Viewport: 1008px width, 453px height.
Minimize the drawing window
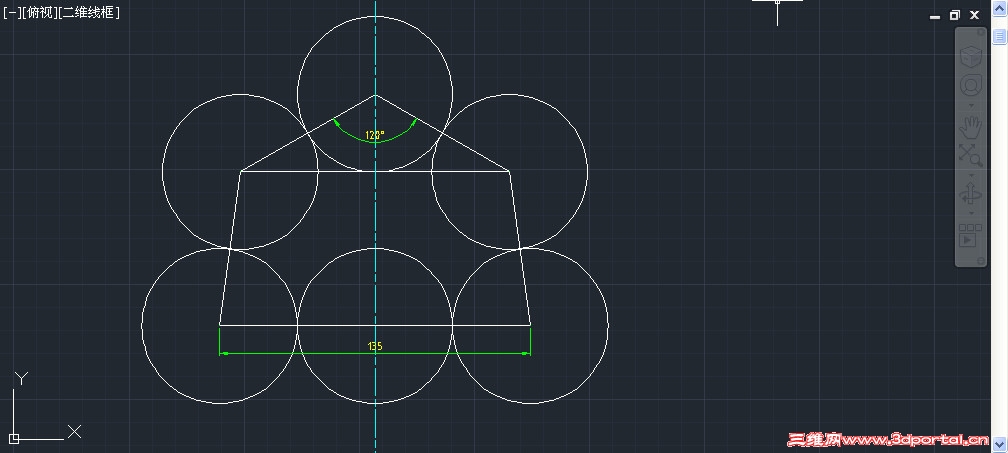pyautogui.click(x=935, y=15)
